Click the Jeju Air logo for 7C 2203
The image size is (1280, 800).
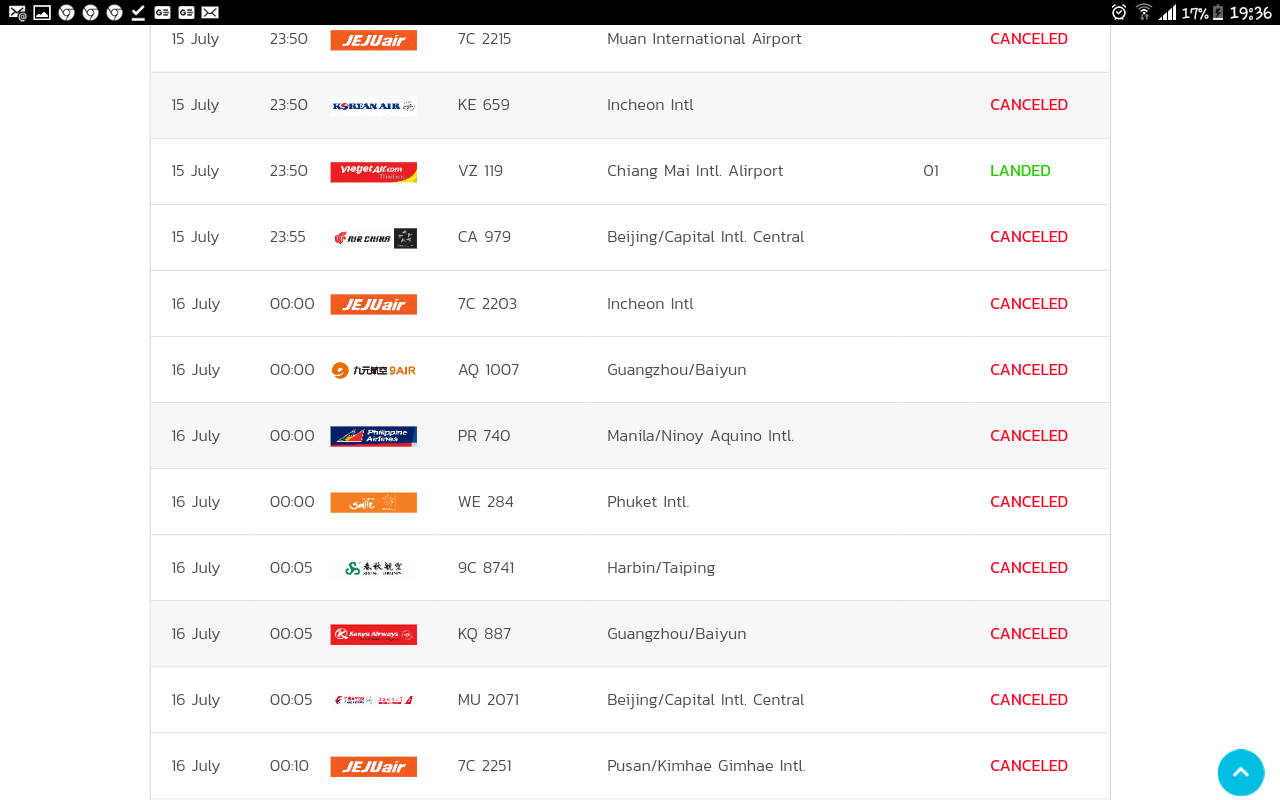tap(373, 304)
